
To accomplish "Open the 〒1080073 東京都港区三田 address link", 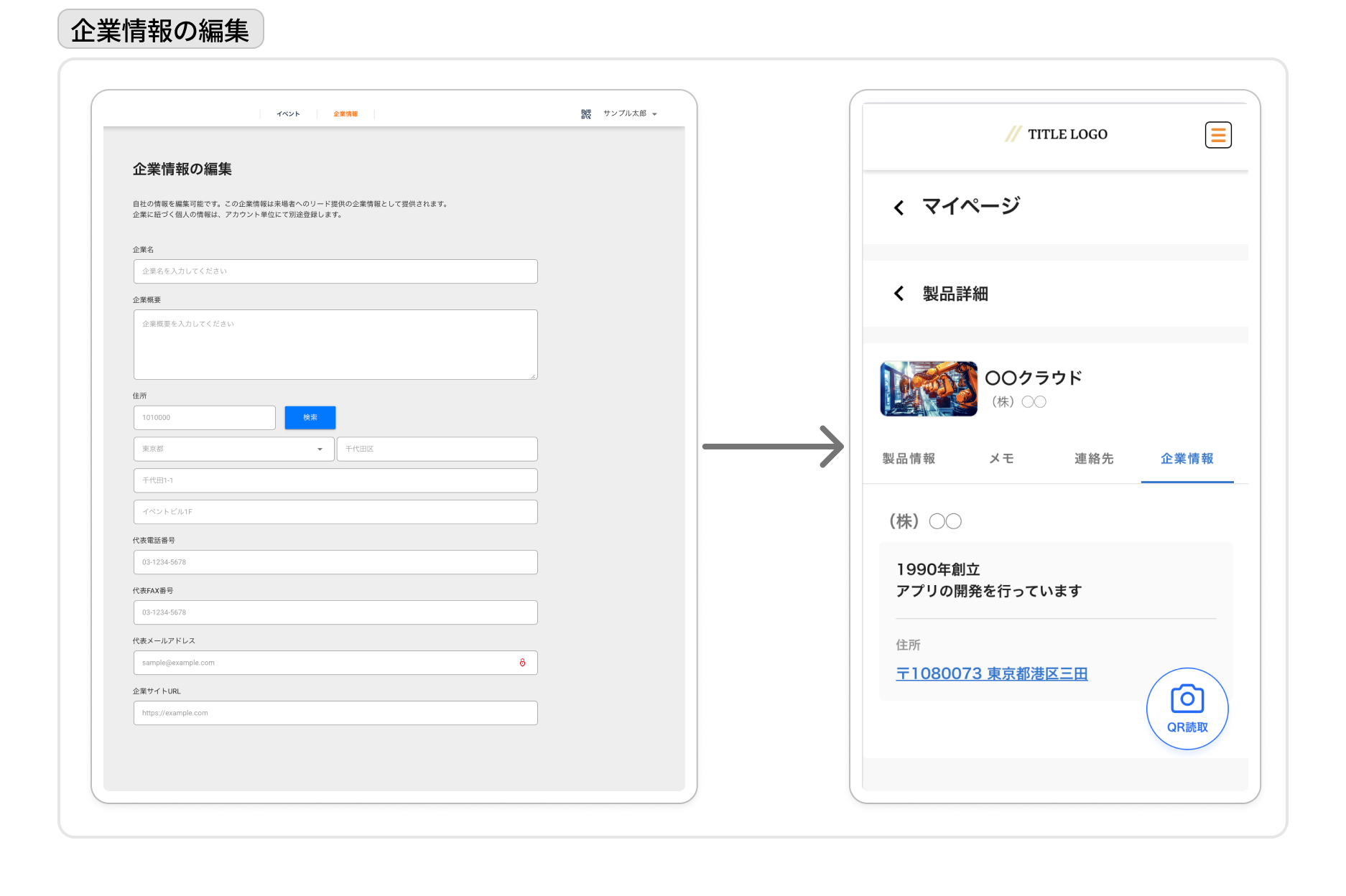I will pyautogui.click(x=992, y=673).
